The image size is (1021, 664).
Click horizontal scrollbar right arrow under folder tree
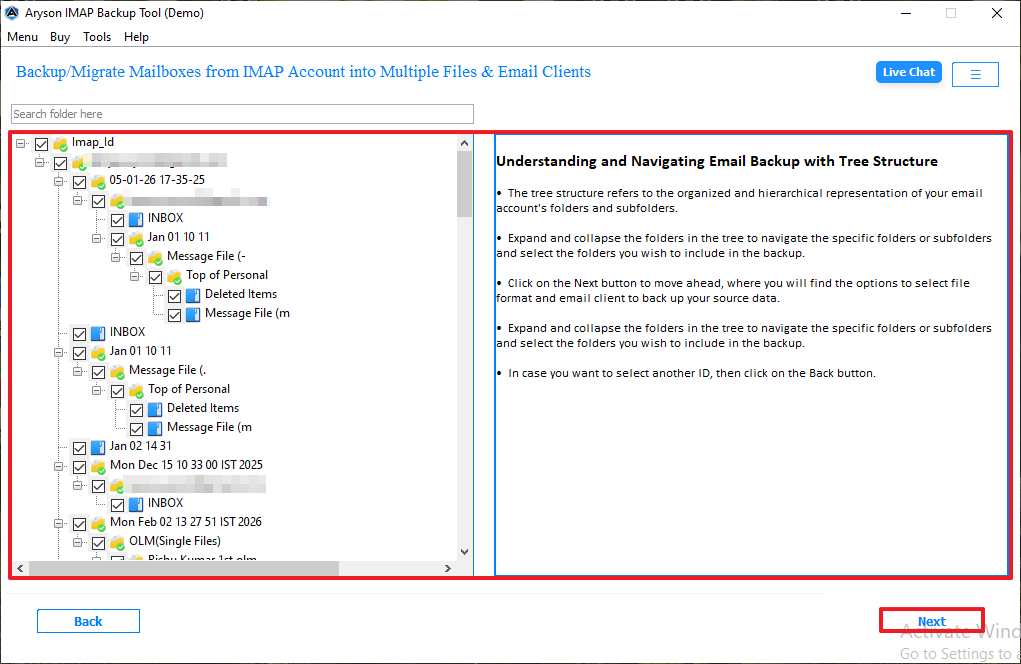448,568
